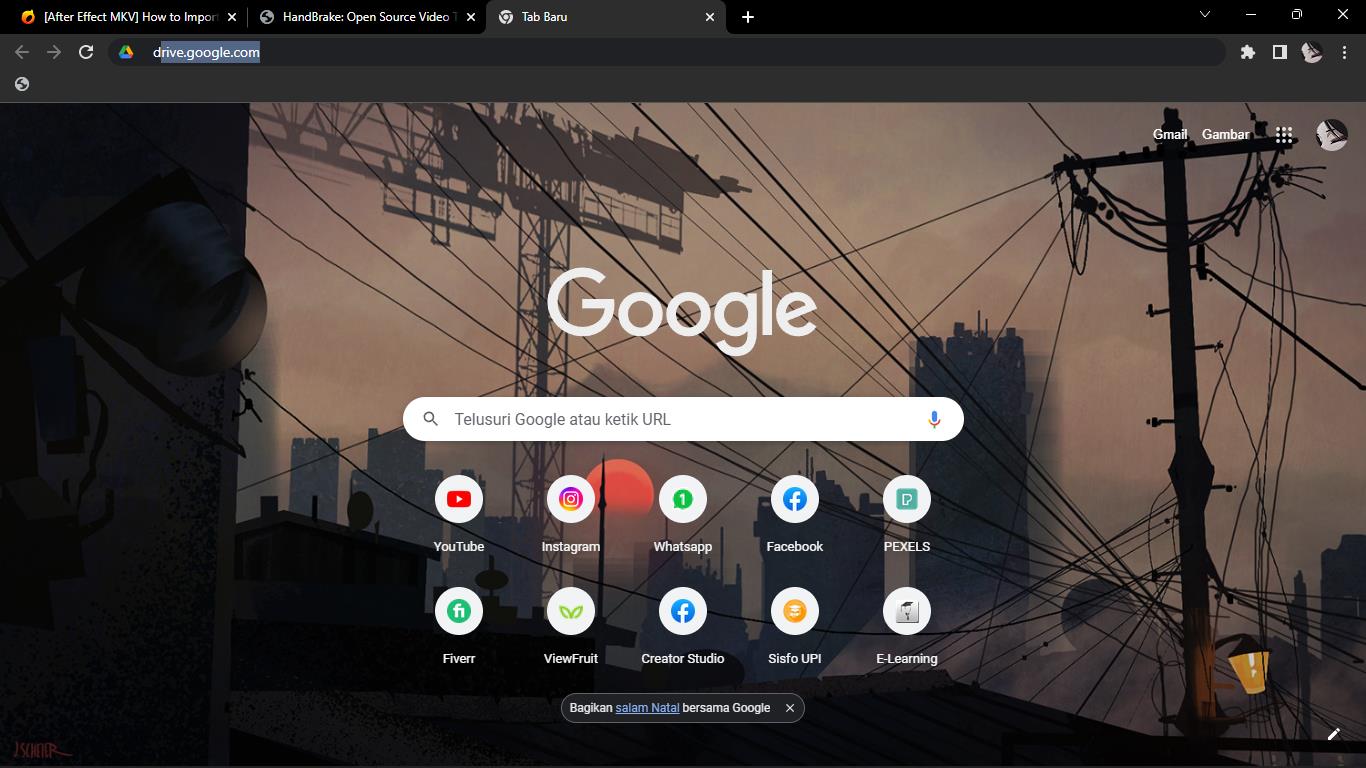
Task: Open the Google apps grid
Action: pos(1284,135)
